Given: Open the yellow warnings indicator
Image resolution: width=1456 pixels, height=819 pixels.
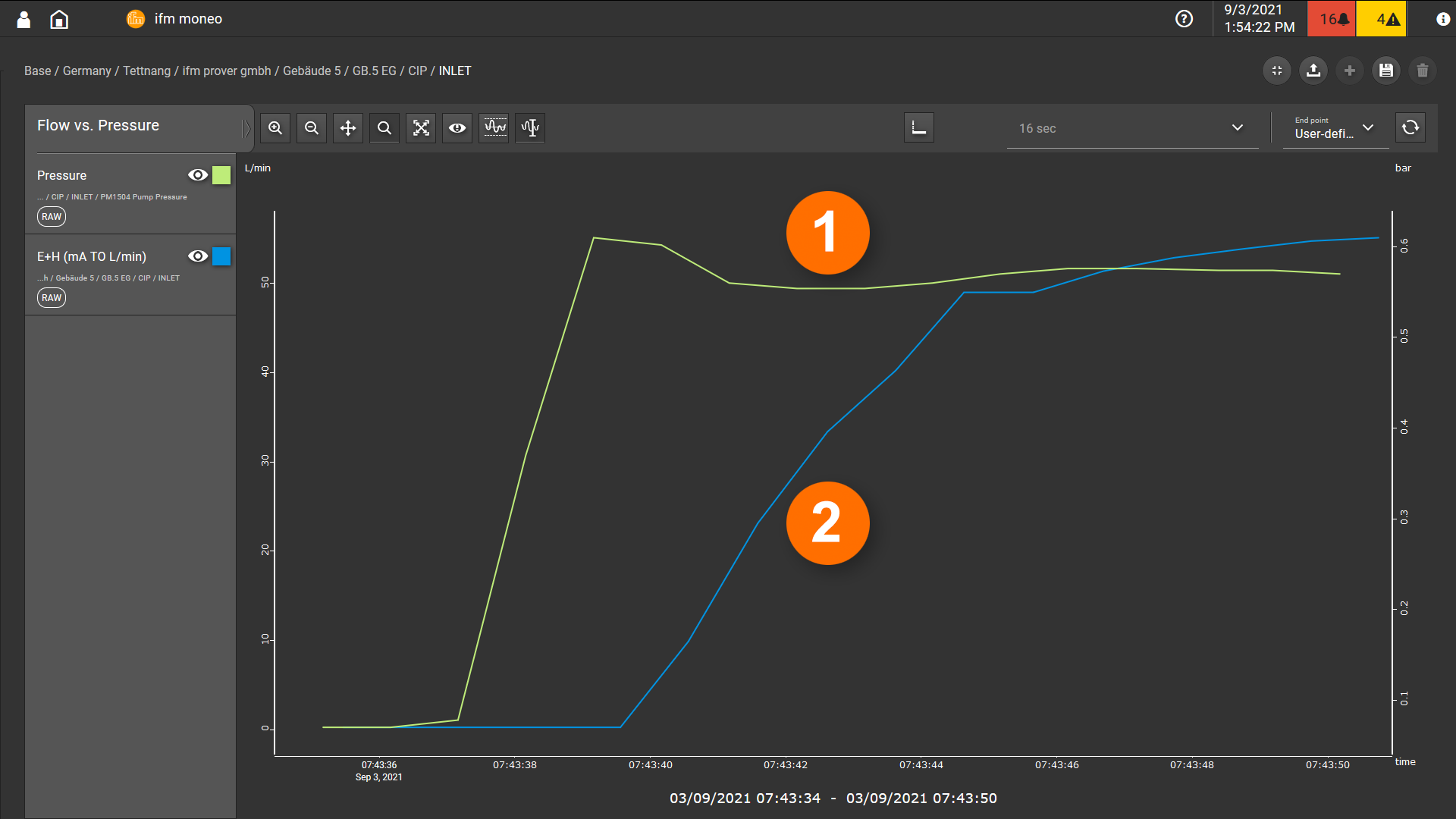Looking at the screenshot, I should point(1382,19).
